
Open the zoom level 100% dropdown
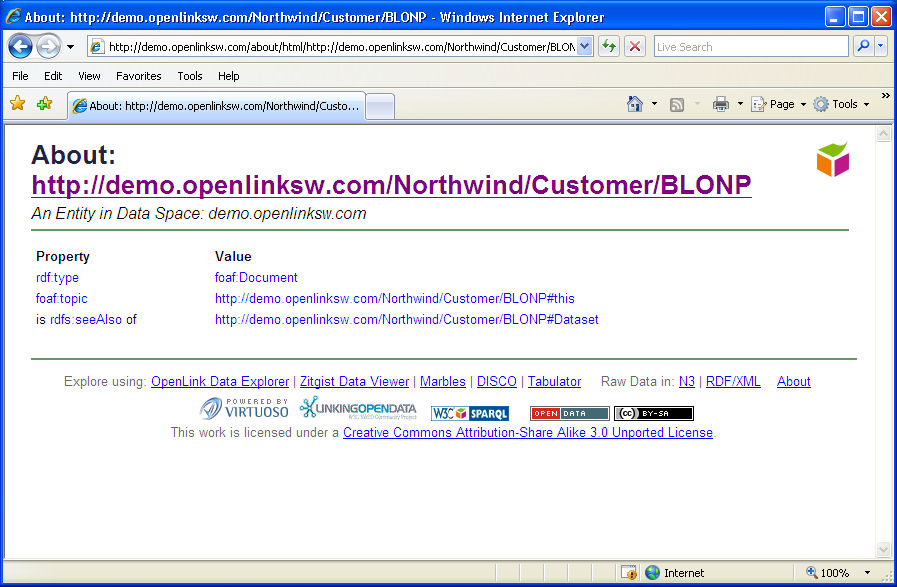click(867, 573)
